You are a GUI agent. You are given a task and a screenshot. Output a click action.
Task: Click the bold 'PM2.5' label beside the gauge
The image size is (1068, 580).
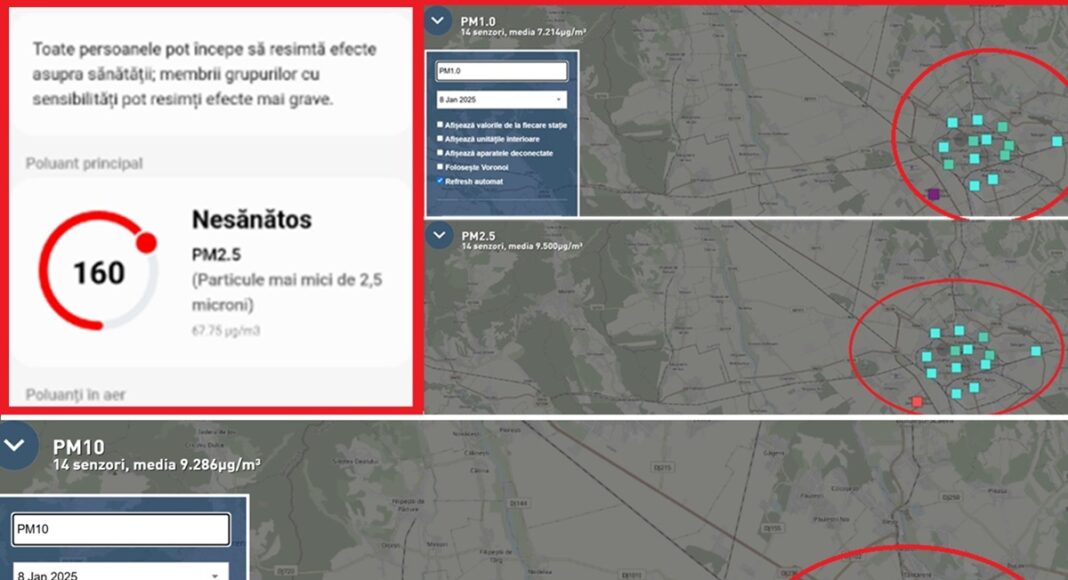216,255
